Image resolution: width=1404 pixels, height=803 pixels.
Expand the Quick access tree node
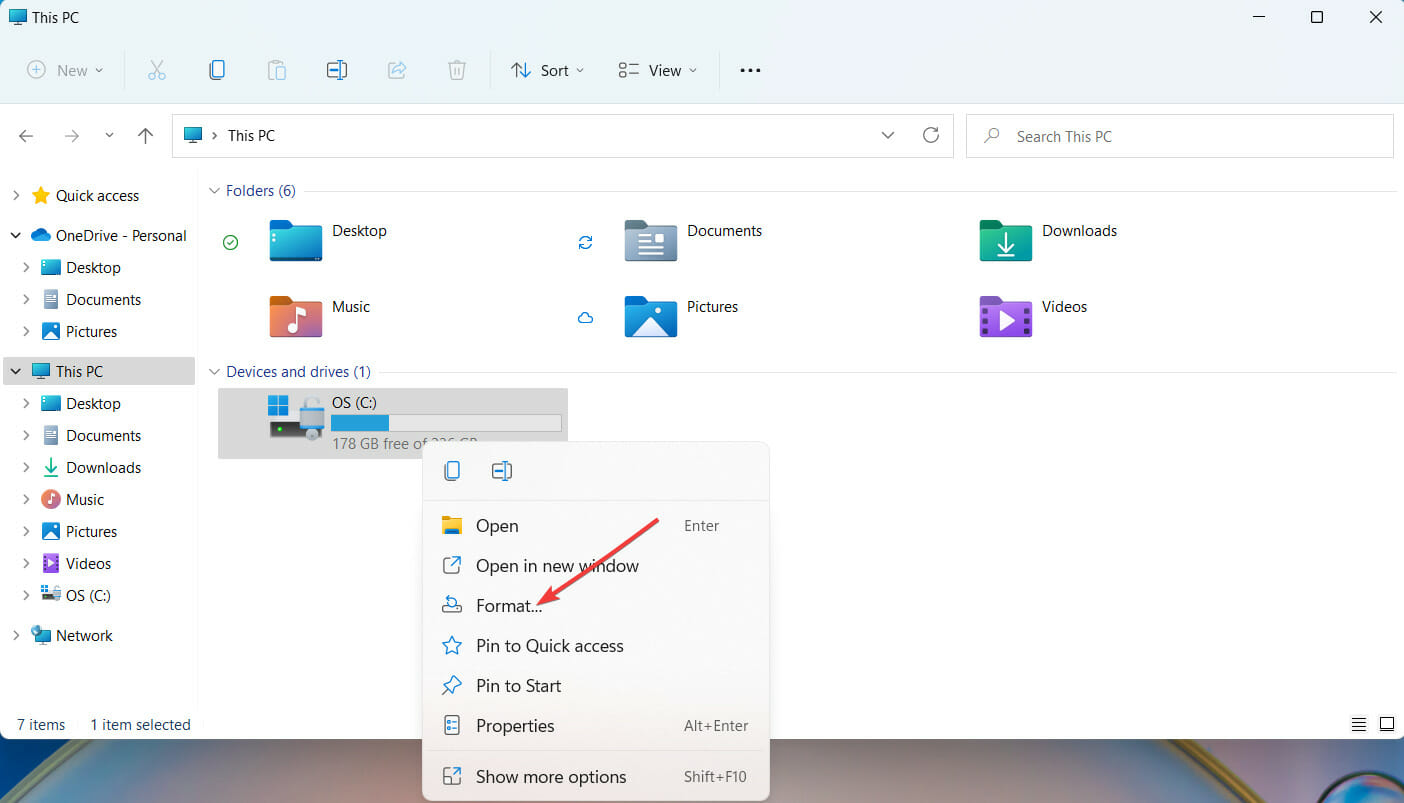16,195
